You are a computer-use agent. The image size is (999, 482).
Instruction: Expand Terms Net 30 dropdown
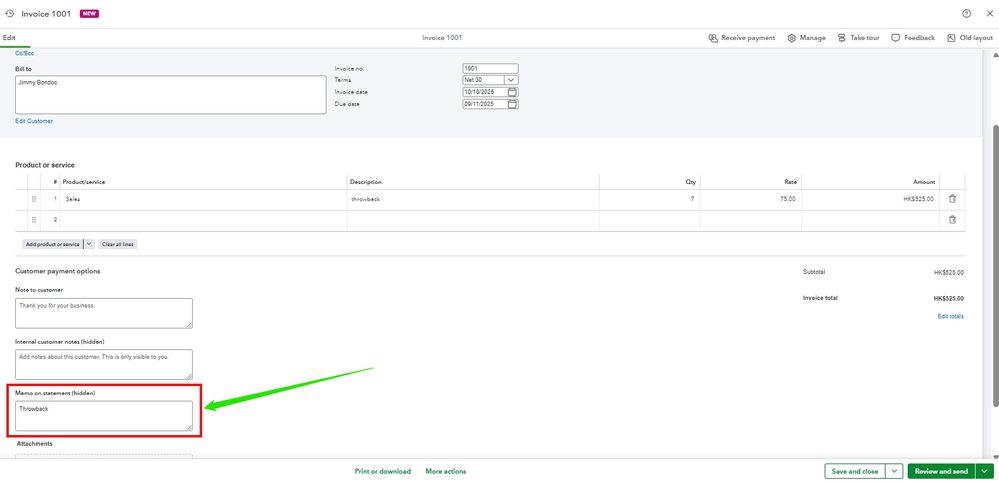coord(512,80)
